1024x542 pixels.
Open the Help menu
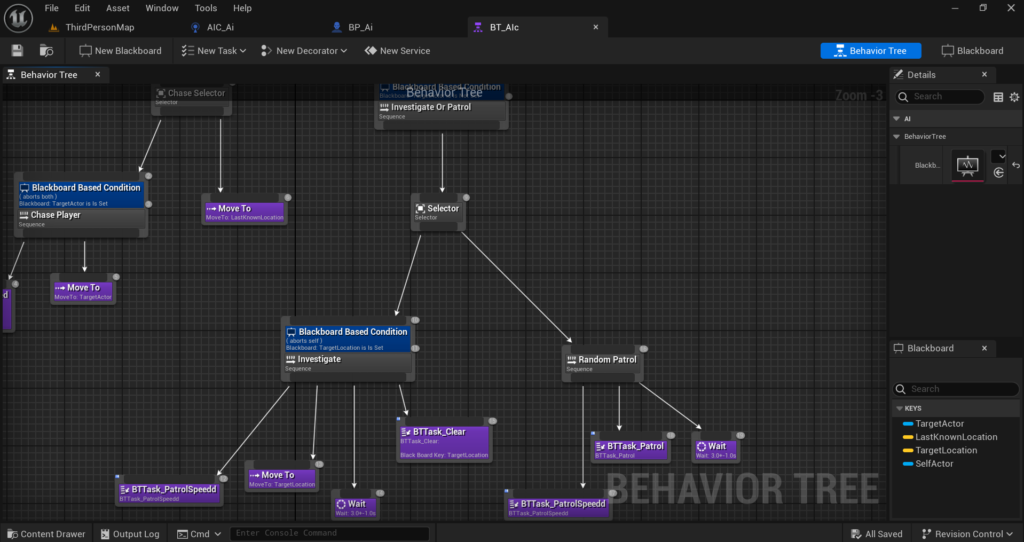coord(242,8)
